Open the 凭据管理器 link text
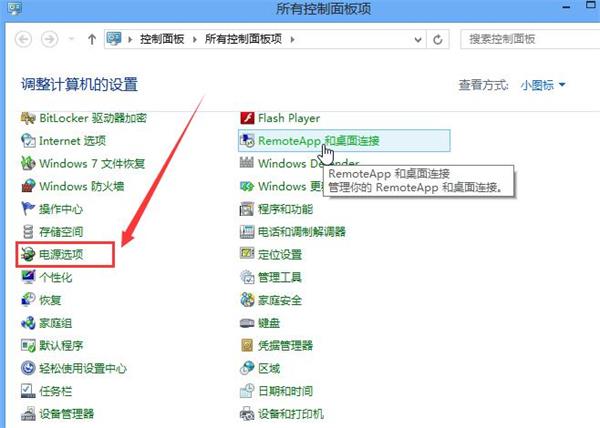The image size is (600, 428). click(285, 346)
